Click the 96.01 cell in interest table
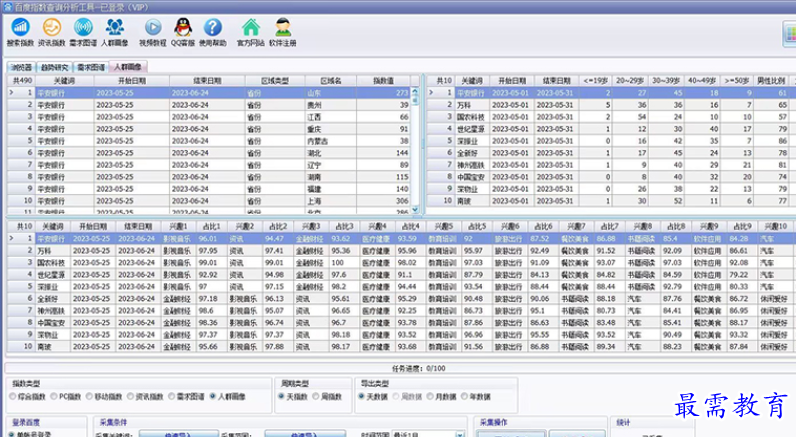The width and height of the screenshot is (796, 437). pyautogui.click(x=212, y=239)
